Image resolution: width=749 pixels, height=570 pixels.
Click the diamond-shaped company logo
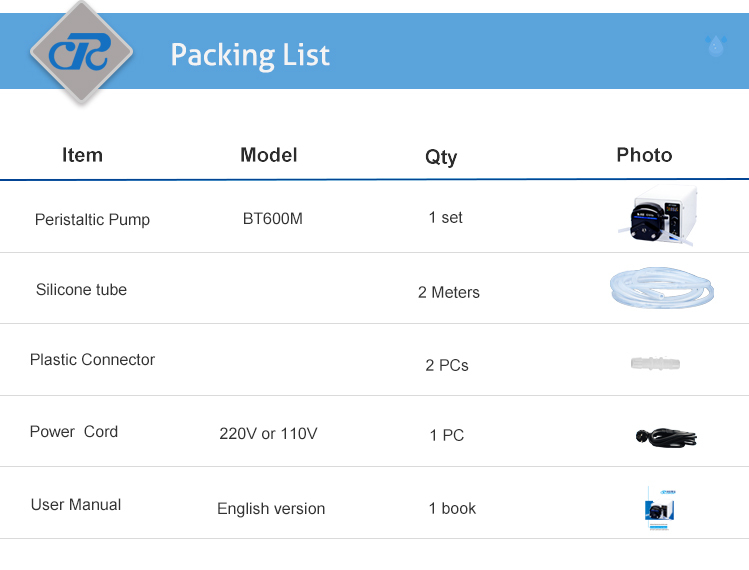click(81, 52)
